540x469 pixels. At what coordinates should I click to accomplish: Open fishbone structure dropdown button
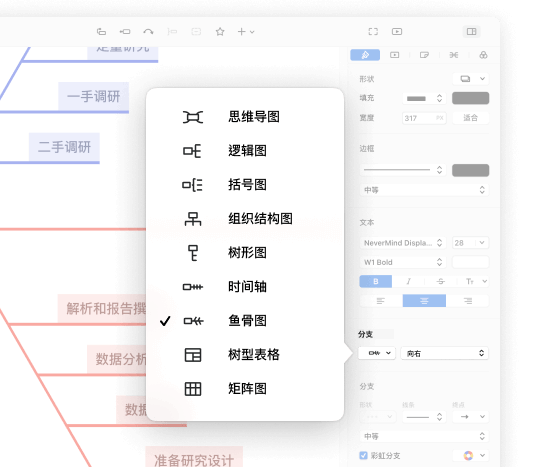[377, 353]
